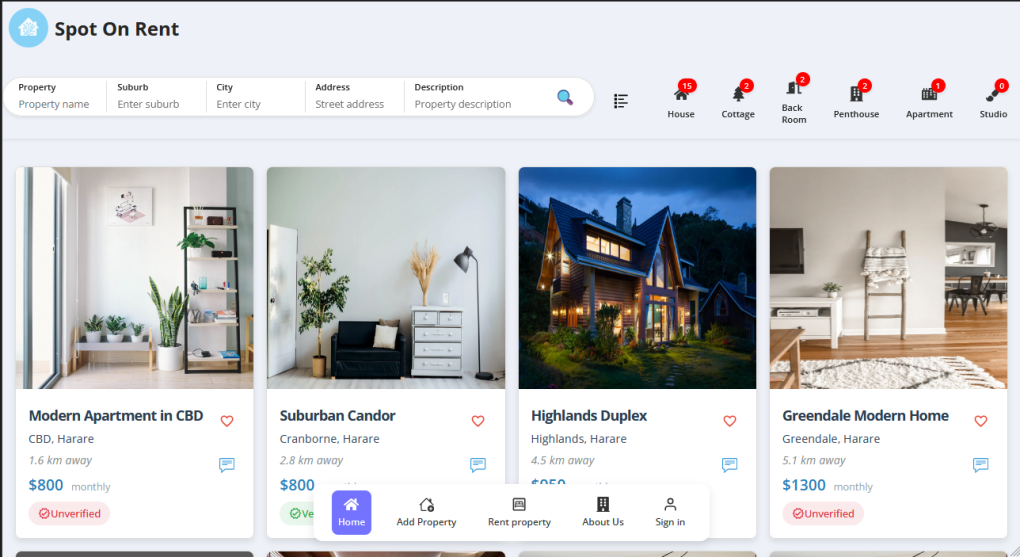
Task: Open Highlands Duplex title link
Action: (589, 416)
